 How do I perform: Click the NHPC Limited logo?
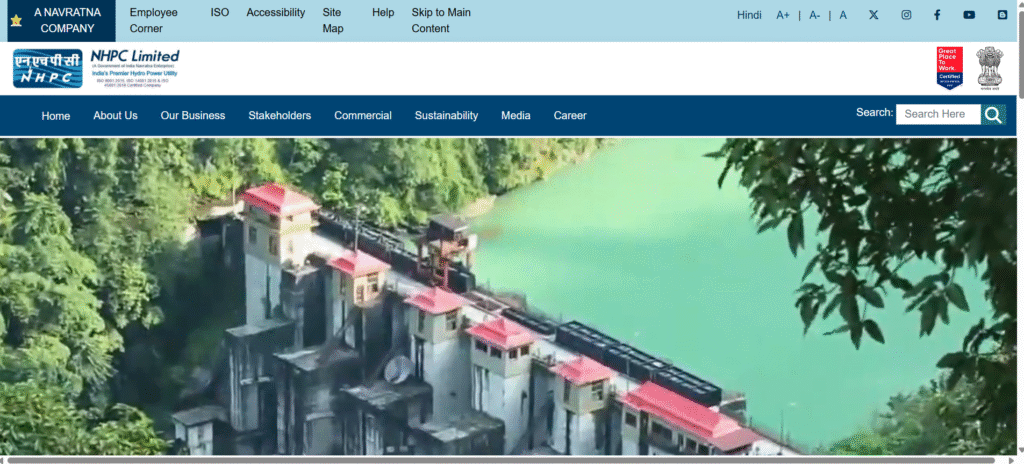[96, 68]
